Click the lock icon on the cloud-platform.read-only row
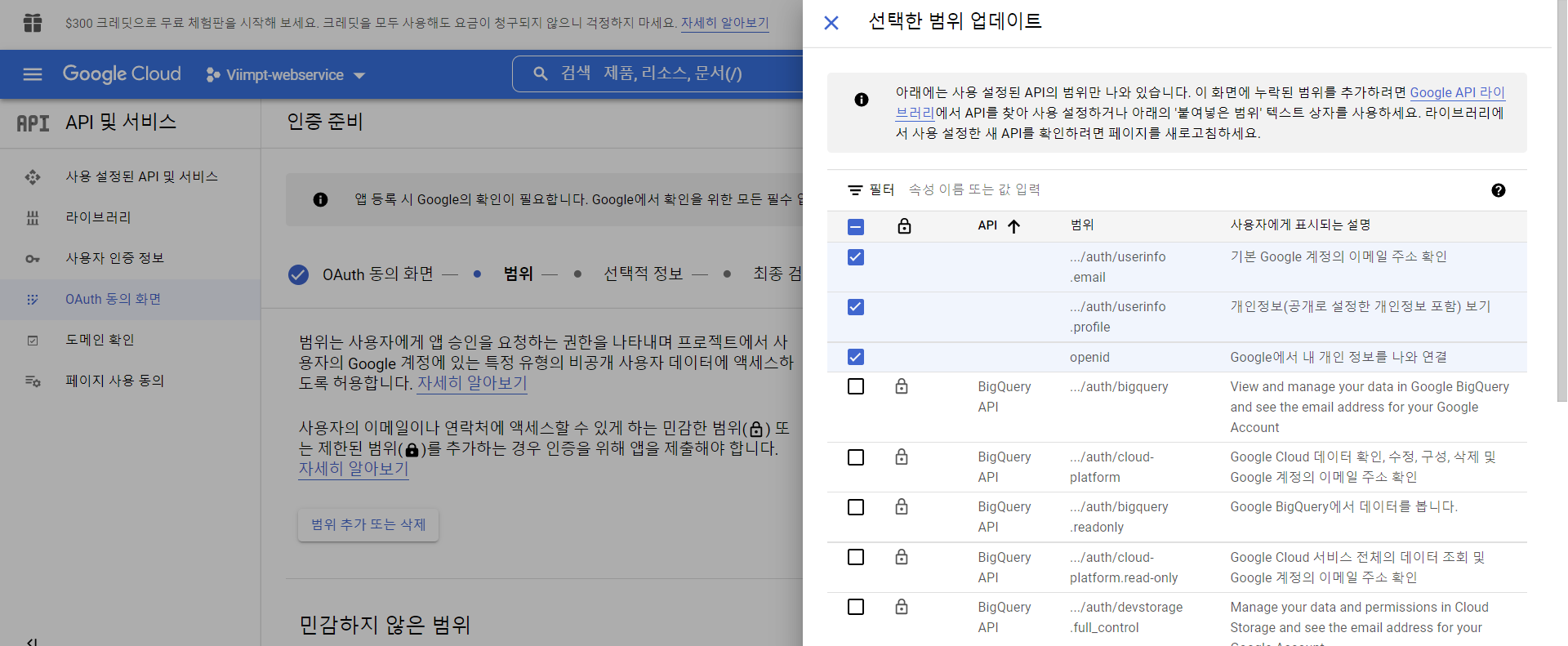The height and width of the screenshot is (646, 1568). [x=902, y=557]
